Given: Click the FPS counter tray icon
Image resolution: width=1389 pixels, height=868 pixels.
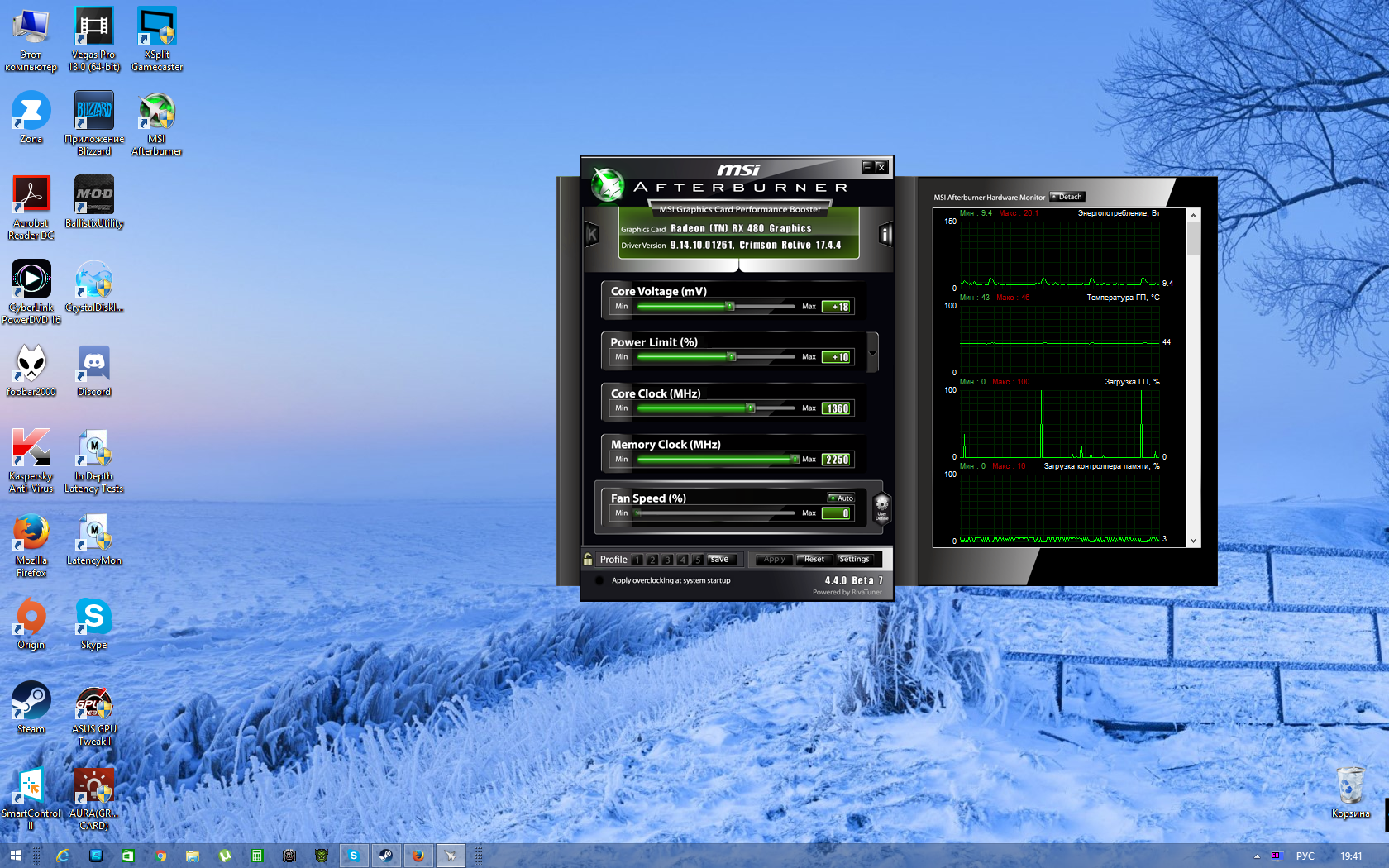Looking at the screenshot, I should (x=1276, y=856).
